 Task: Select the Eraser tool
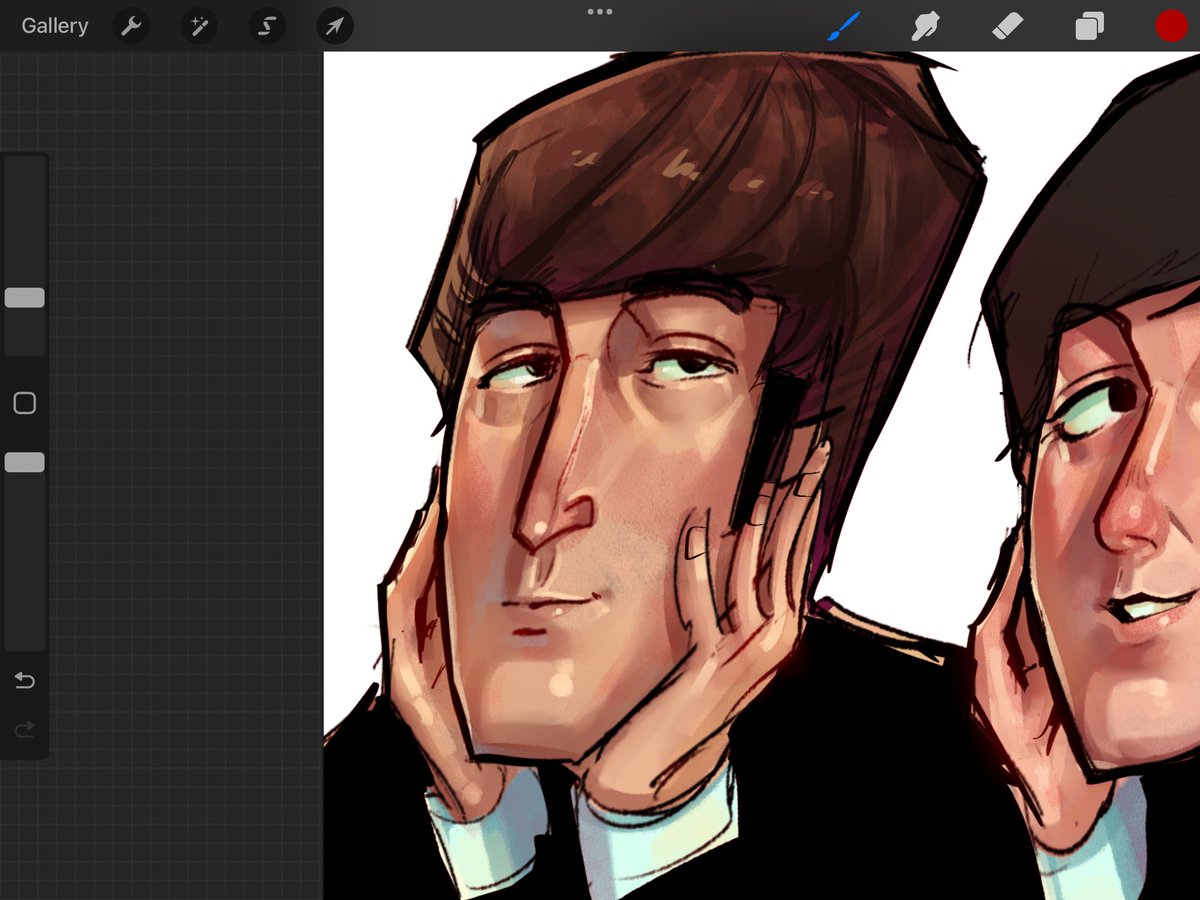click(1008, 26)
